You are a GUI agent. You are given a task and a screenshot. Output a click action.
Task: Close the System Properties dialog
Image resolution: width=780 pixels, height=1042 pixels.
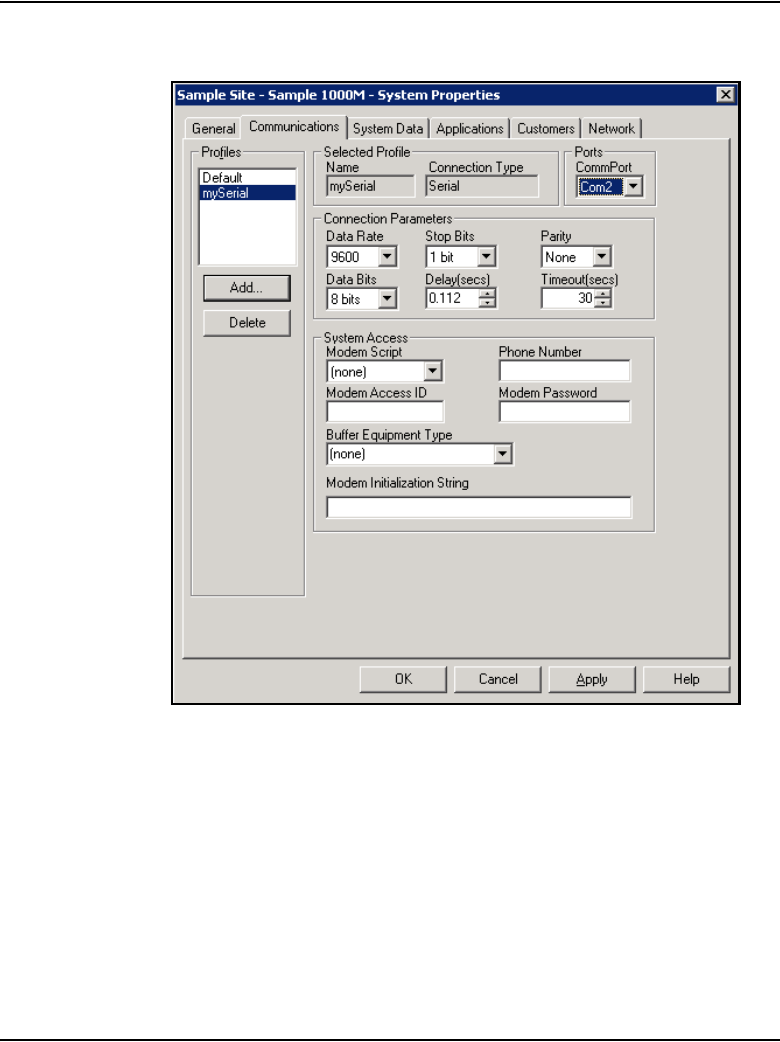coord(726,95)
